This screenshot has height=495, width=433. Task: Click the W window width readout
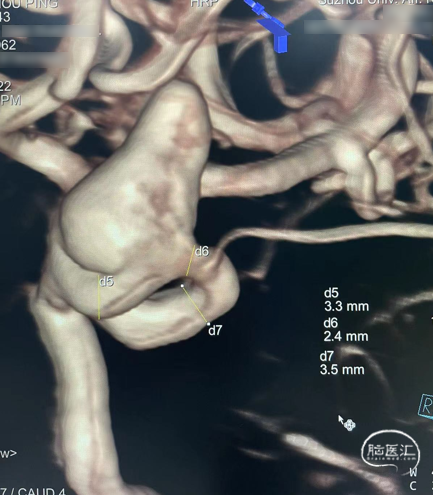pyautogui.click(x=413, y=472)
